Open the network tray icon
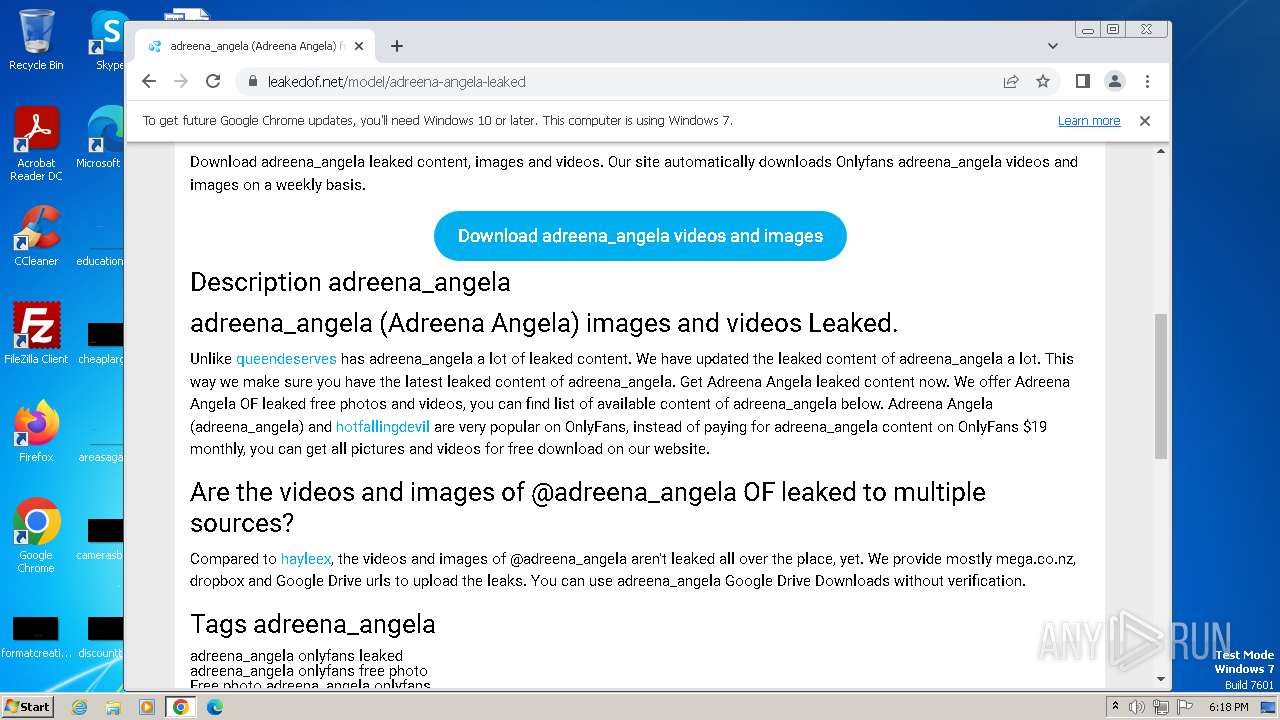Screen dimensions: 1280x720 tap(1161, 707)
